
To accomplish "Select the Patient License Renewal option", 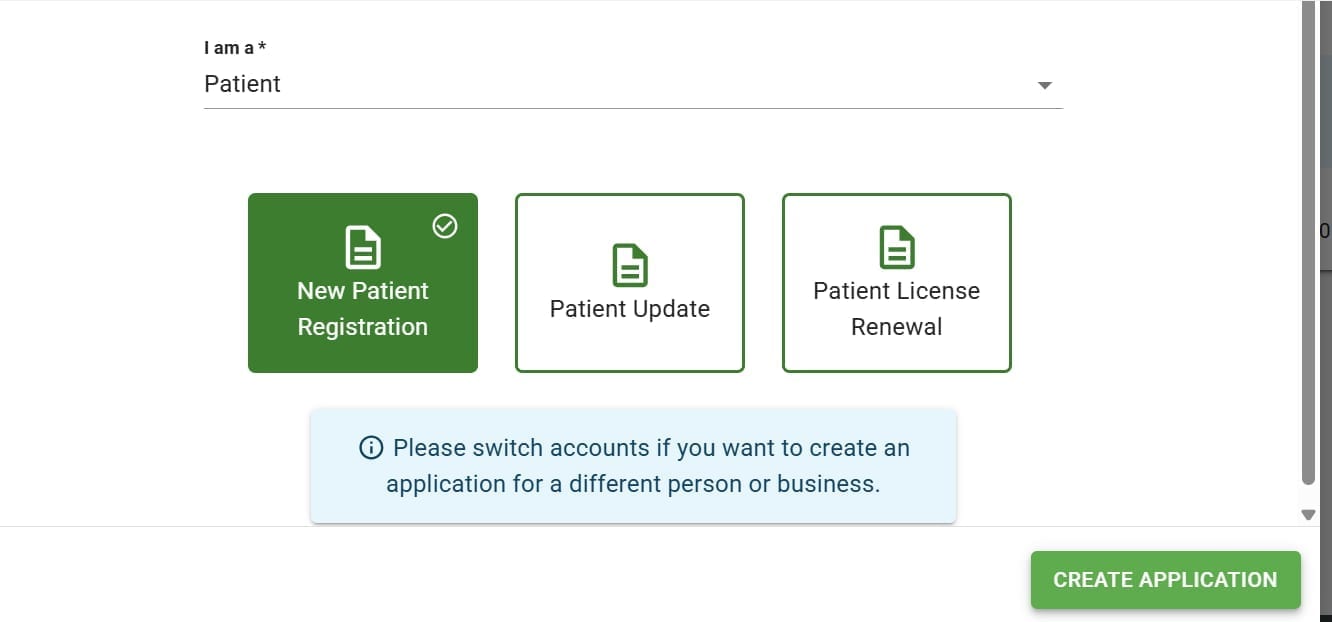I will coord(896,283).
